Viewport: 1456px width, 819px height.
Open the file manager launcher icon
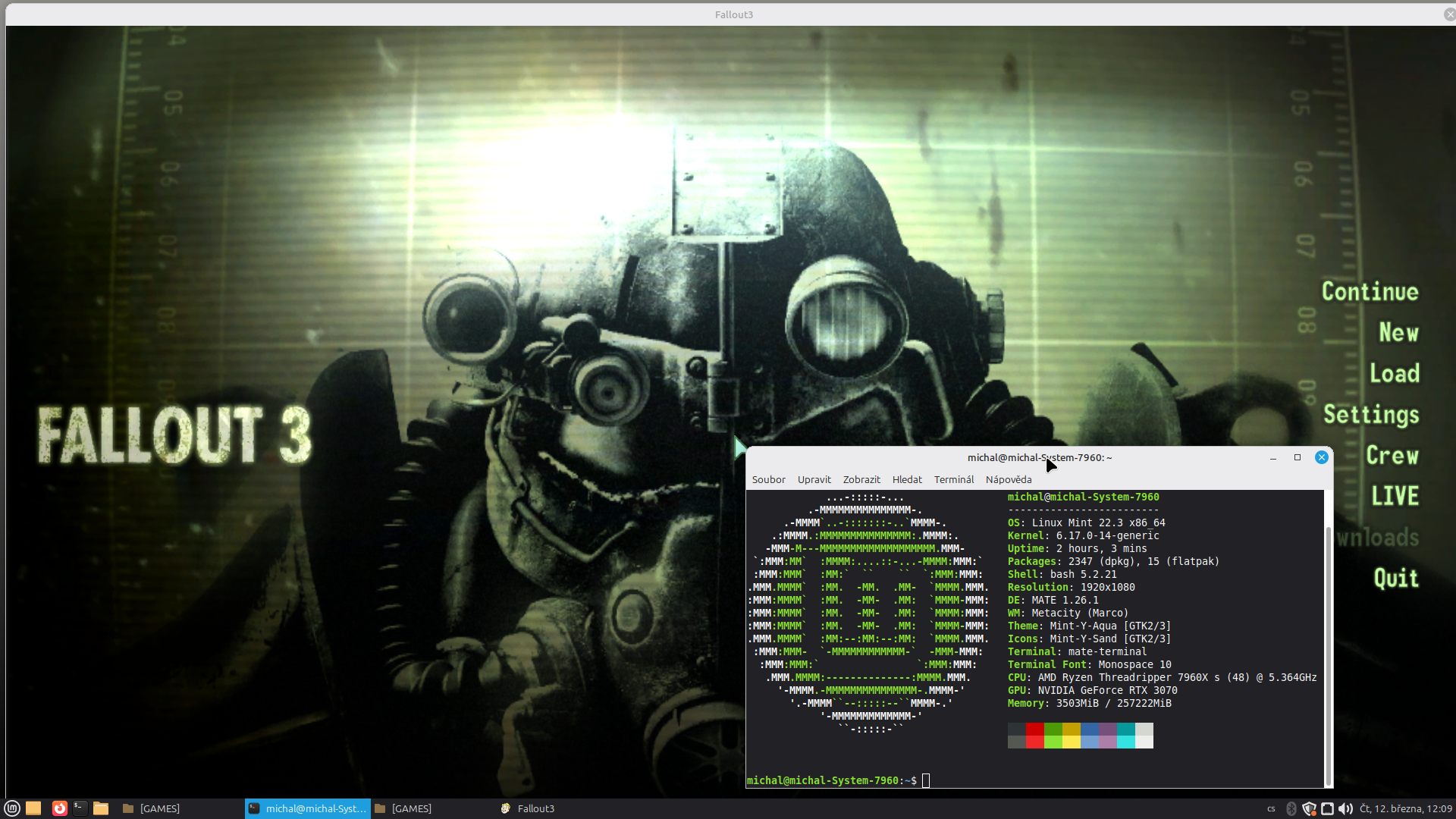coord(101,808)
